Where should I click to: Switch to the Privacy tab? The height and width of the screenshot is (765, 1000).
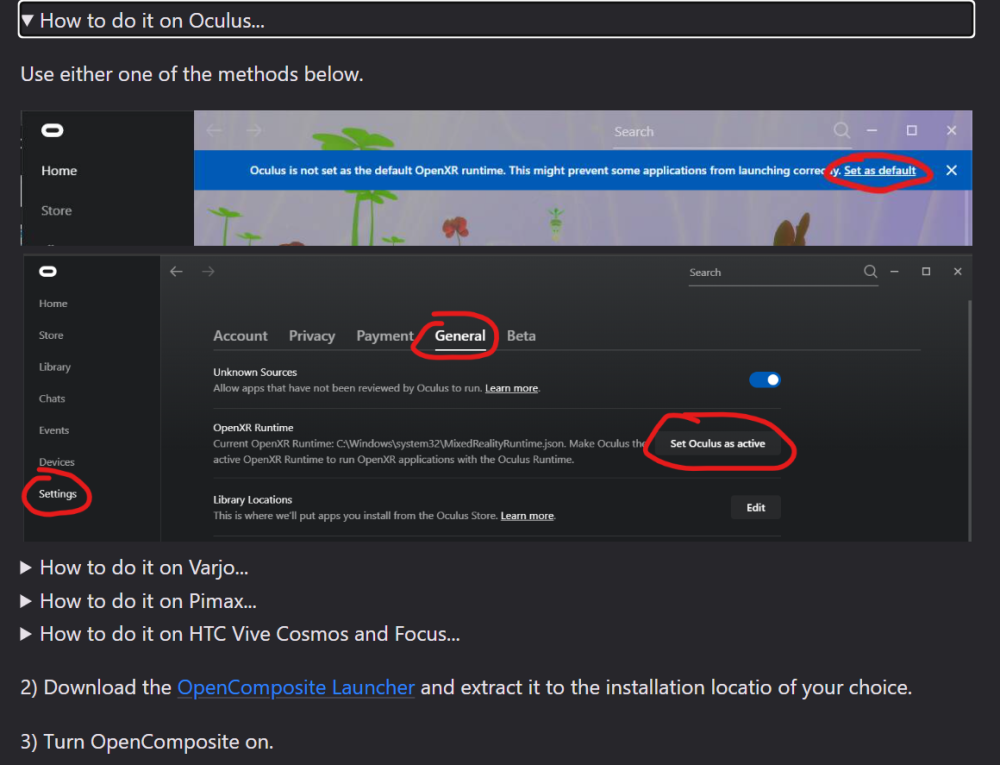tap(312, 336)
